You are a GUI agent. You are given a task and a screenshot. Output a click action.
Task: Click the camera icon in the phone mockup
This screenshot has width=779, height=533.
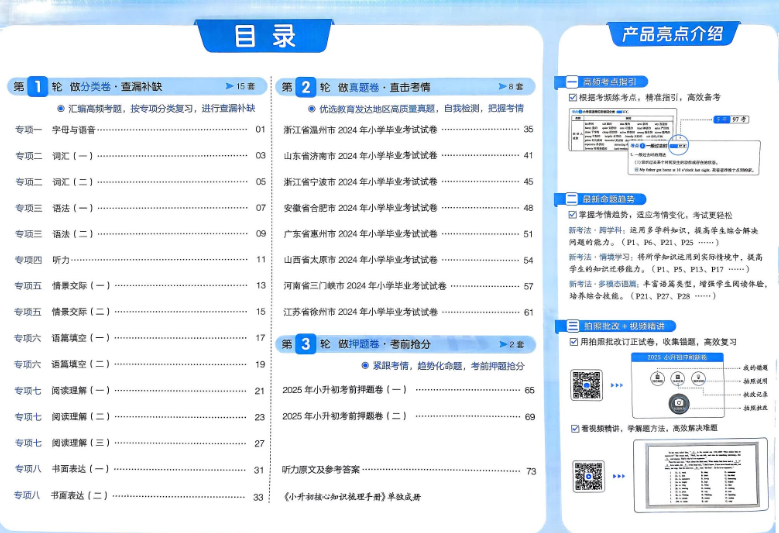click(x=679, y=403)
